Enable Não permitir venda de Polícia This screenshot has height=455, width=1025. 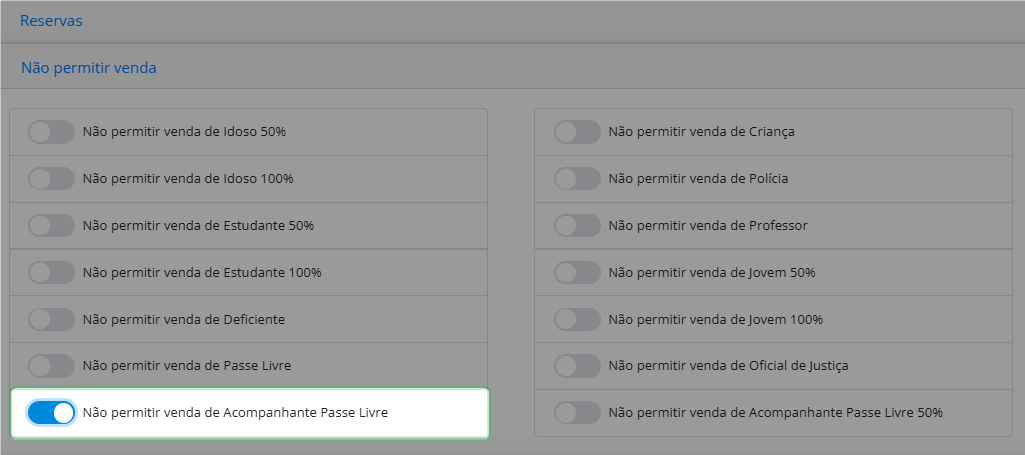coord(577,178)
